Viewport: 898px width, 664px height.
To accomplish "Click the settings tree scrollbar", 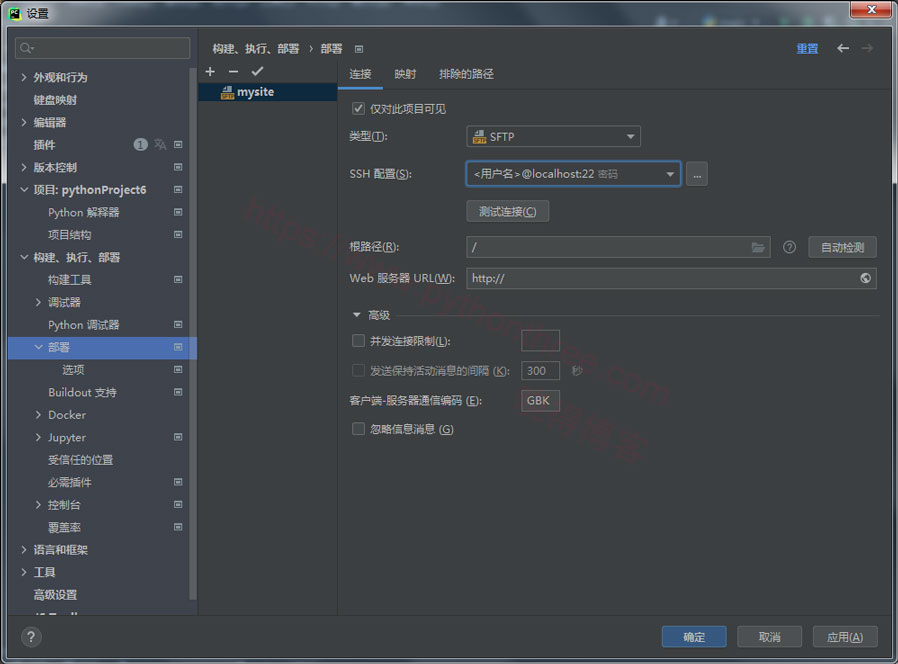I will click(193, 332).
